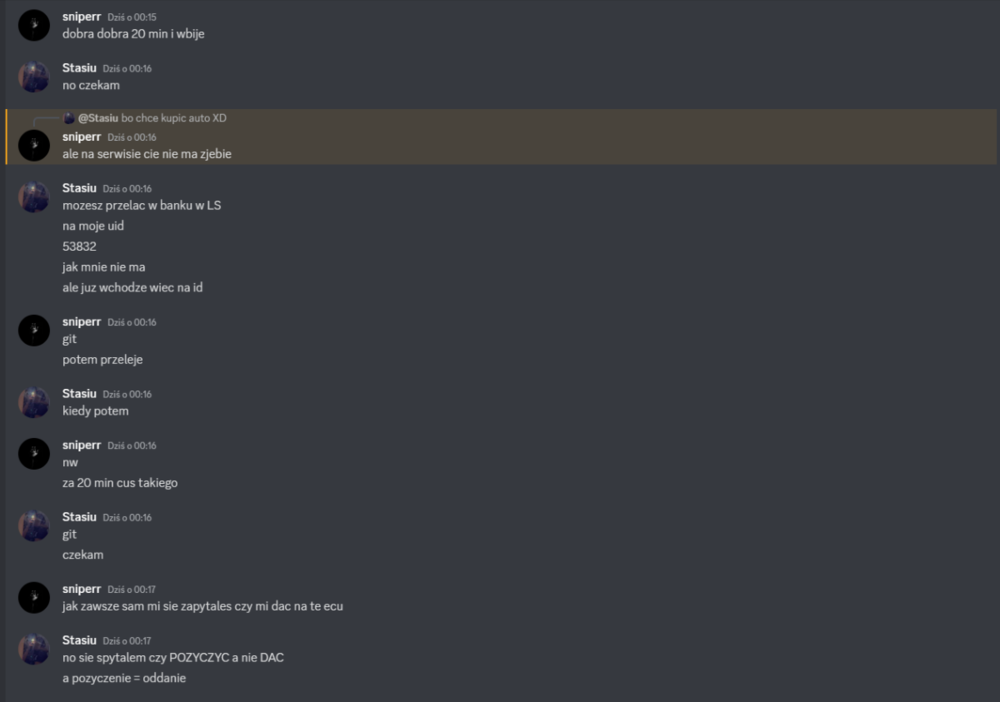This screenshot has height=702, width=1000.
Task: Click the small avatar in the reply preview
Action: (69, 118)
